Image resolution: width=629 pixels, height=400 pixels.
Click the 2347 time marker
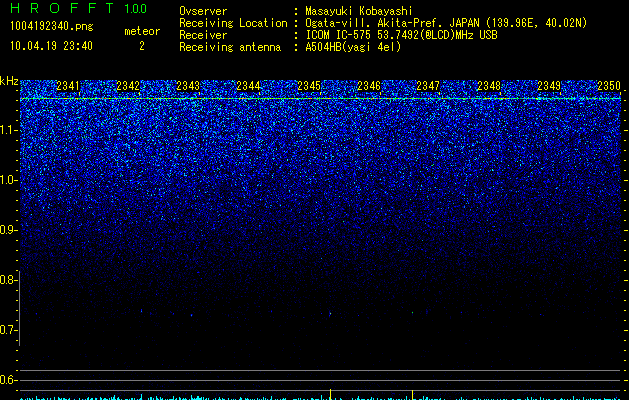pos(428,86)
